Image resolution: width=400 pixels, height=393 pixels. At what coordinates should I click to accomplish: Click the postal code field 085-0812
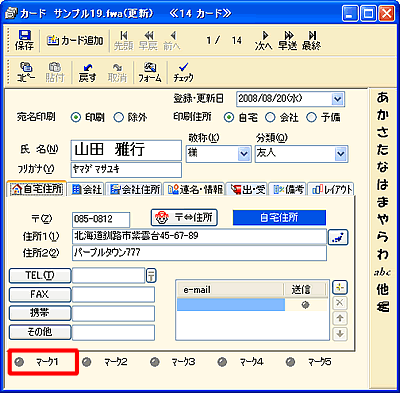(101, 220)
